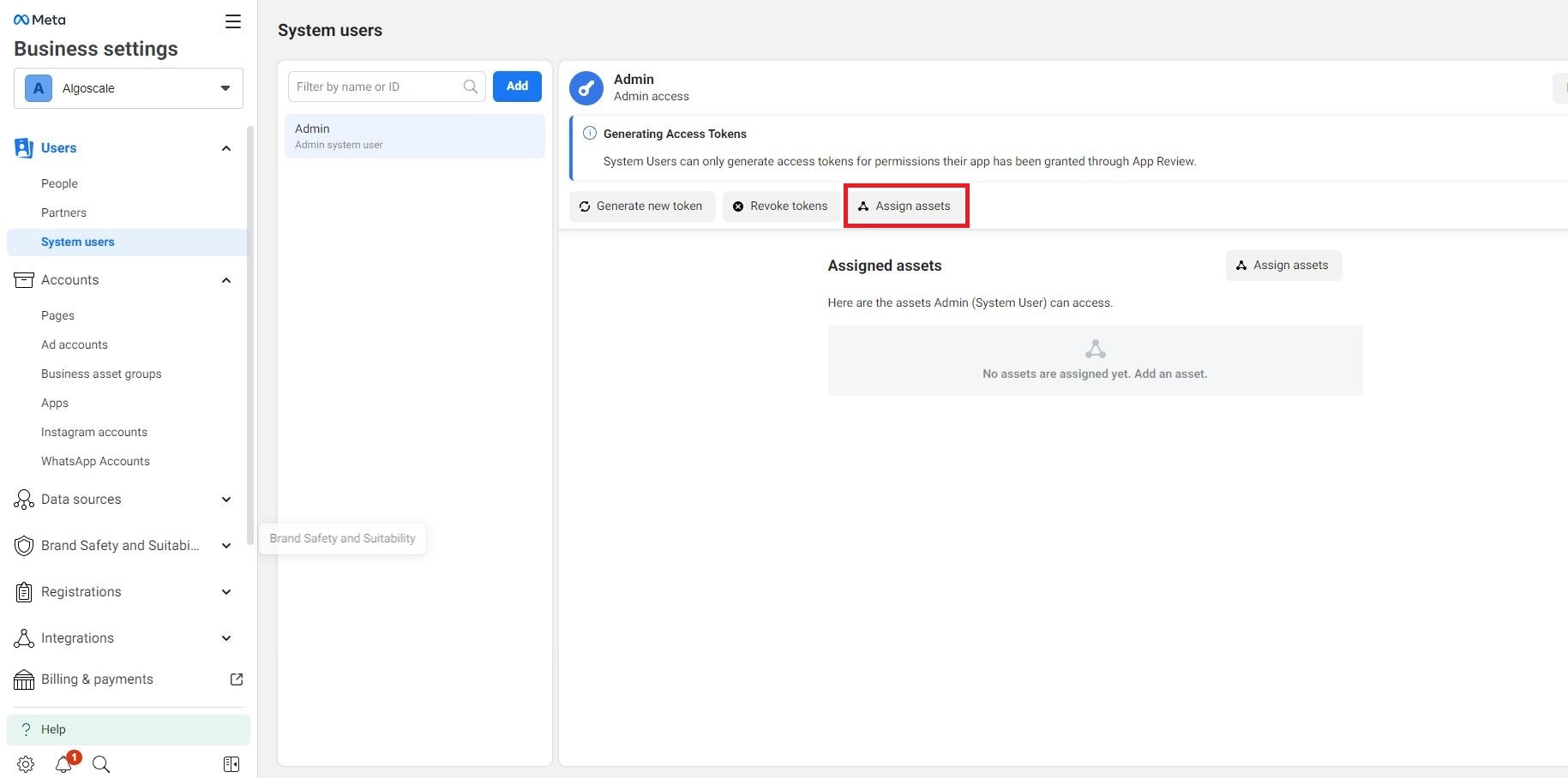Collapse the Accounts section chevron
The width and height of the screenshot is (1568, 778).
tap(226, 280)
